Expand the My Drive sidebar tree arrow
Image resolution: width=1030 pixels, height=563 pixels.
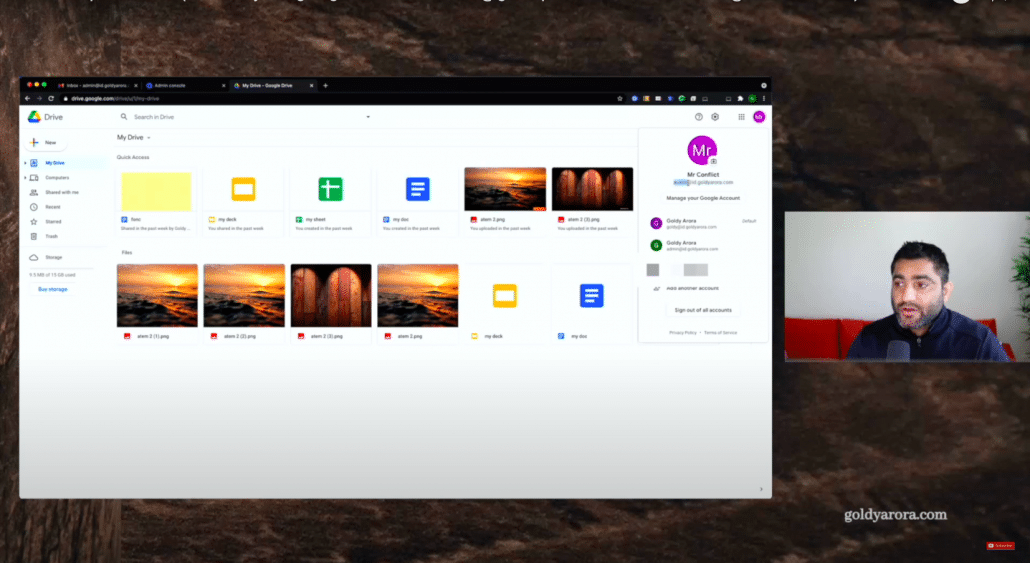(x=25, y=163)
